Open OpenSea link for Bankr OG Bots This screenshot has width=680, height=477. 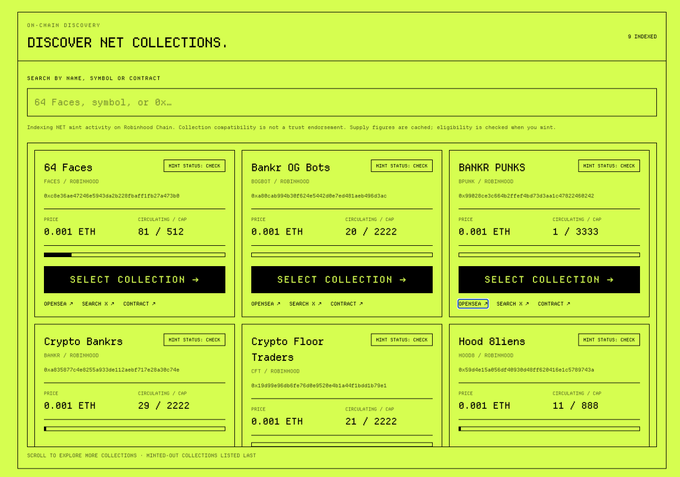tap(266, 304)
